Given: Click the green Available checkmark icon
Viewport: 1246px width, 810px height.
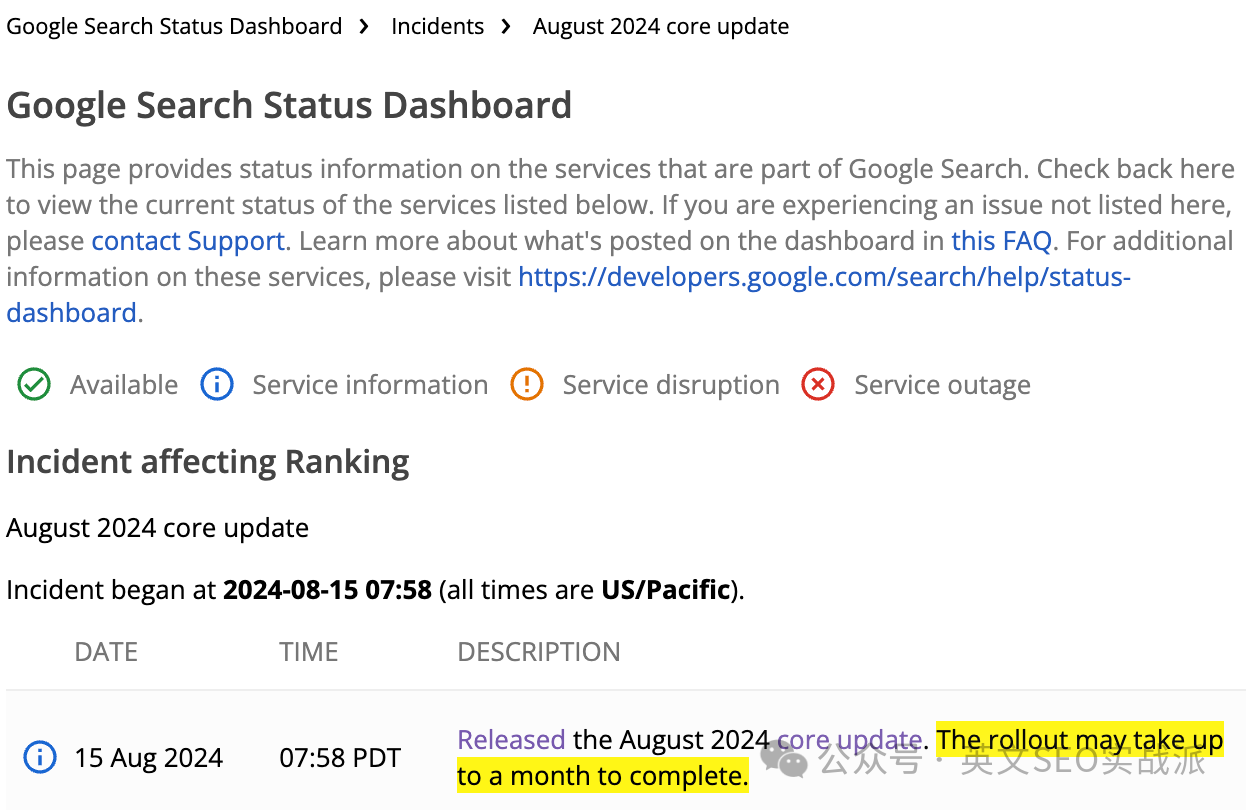Looking at the screenshot, I should 34,385.
